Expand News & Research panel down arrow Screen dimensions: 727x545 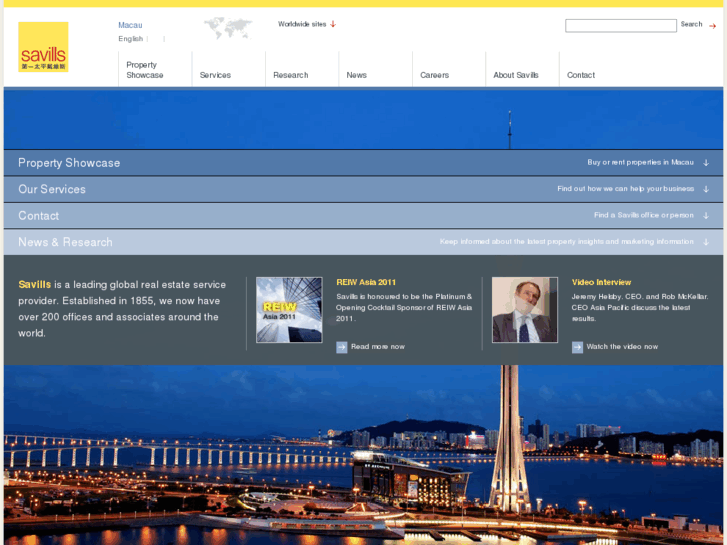(x=706, y=242)
